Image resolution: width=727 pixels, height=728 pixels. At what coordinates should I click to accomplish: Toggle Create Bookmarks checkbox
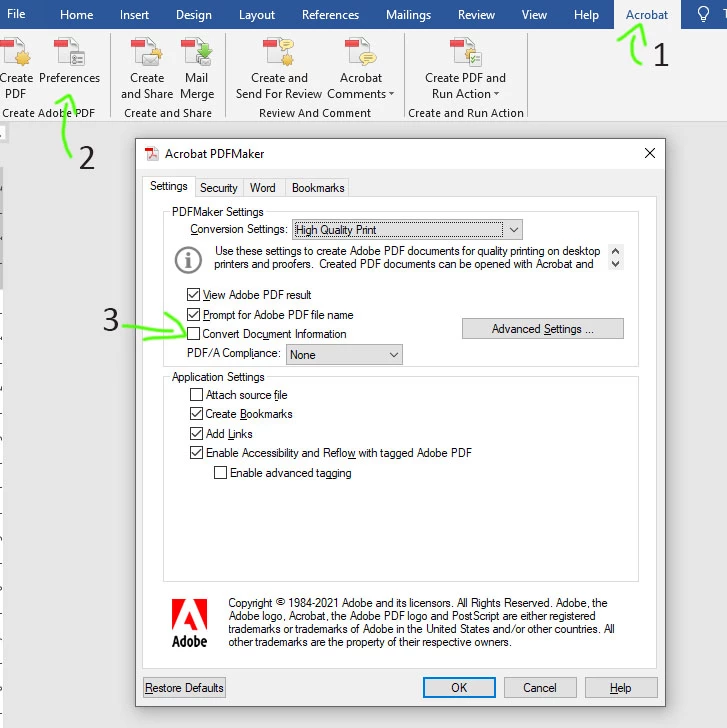(x=196, y=414)
